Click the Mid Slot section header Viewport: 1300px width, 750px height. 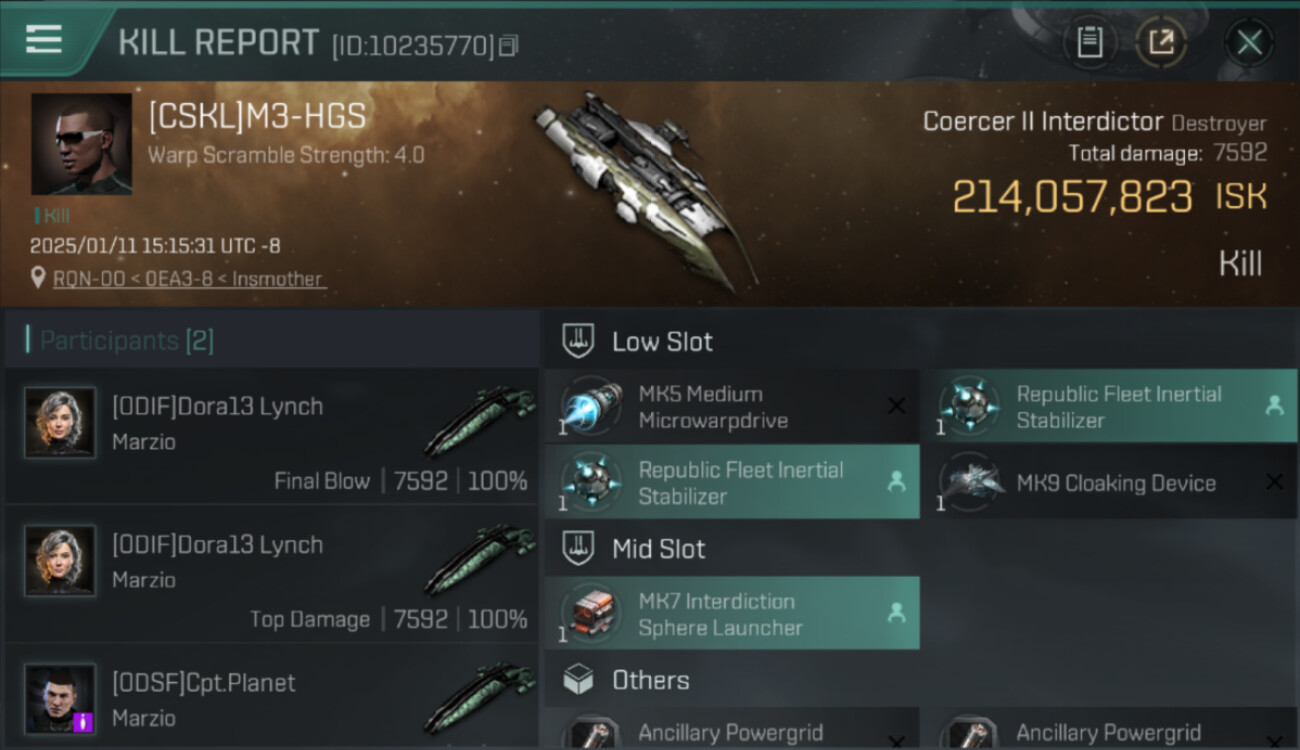(x=658, y=549)
